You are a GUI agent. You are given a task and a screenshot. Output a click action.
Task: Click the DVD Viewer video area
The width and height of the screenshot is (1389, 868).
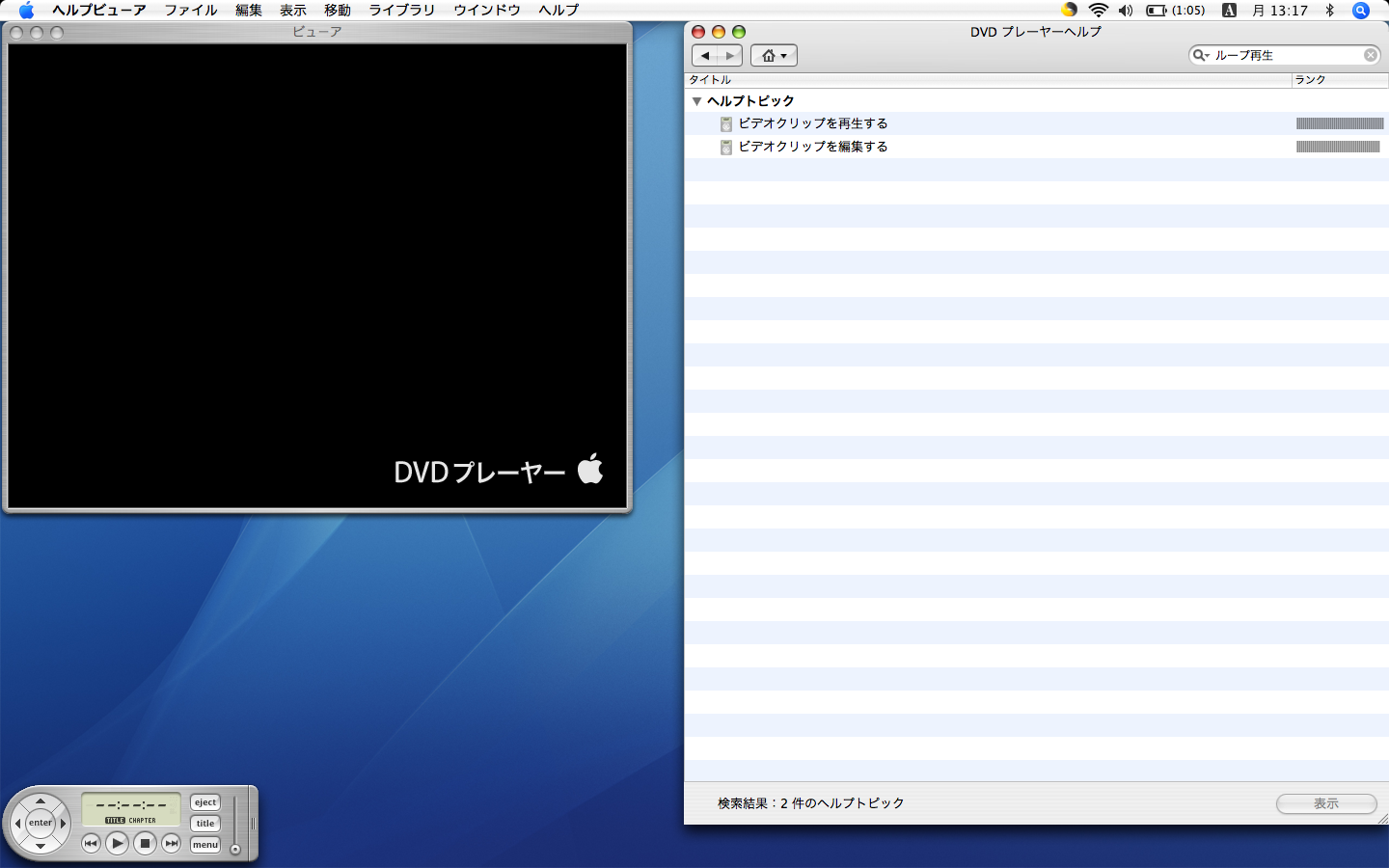click(x=317, y=275)
